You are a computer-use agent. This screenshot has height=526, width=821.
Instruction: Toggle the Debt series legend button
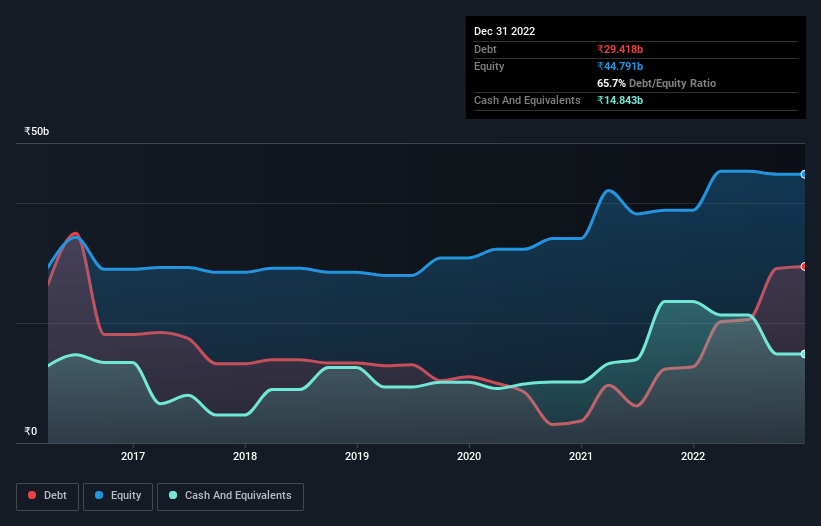point(48,496)
